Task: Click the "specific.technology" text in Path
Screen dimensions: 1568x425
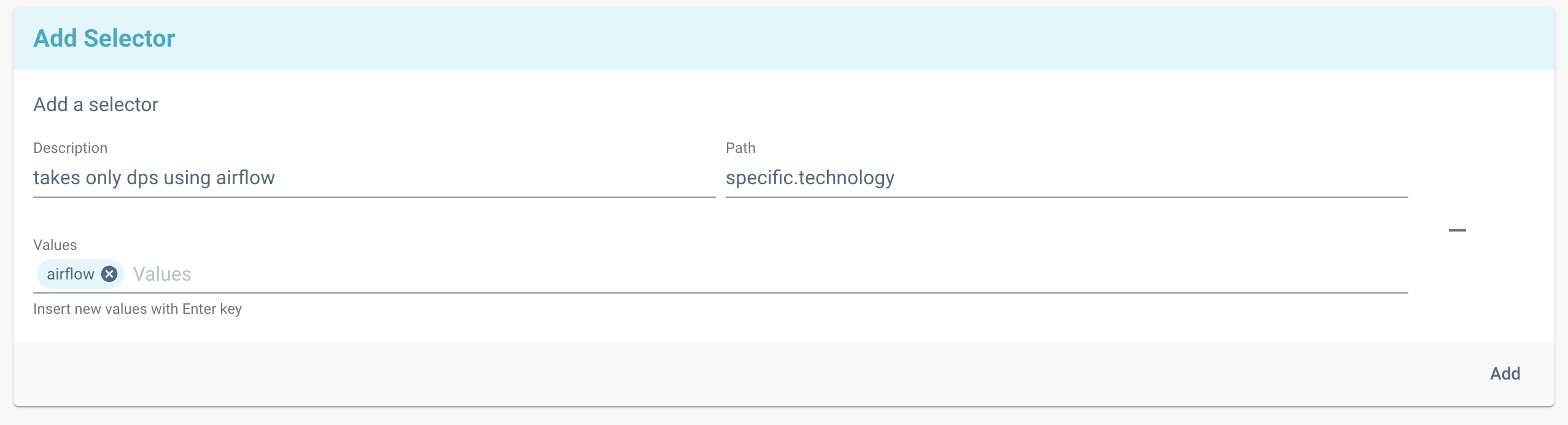Action: coord(810,178)
